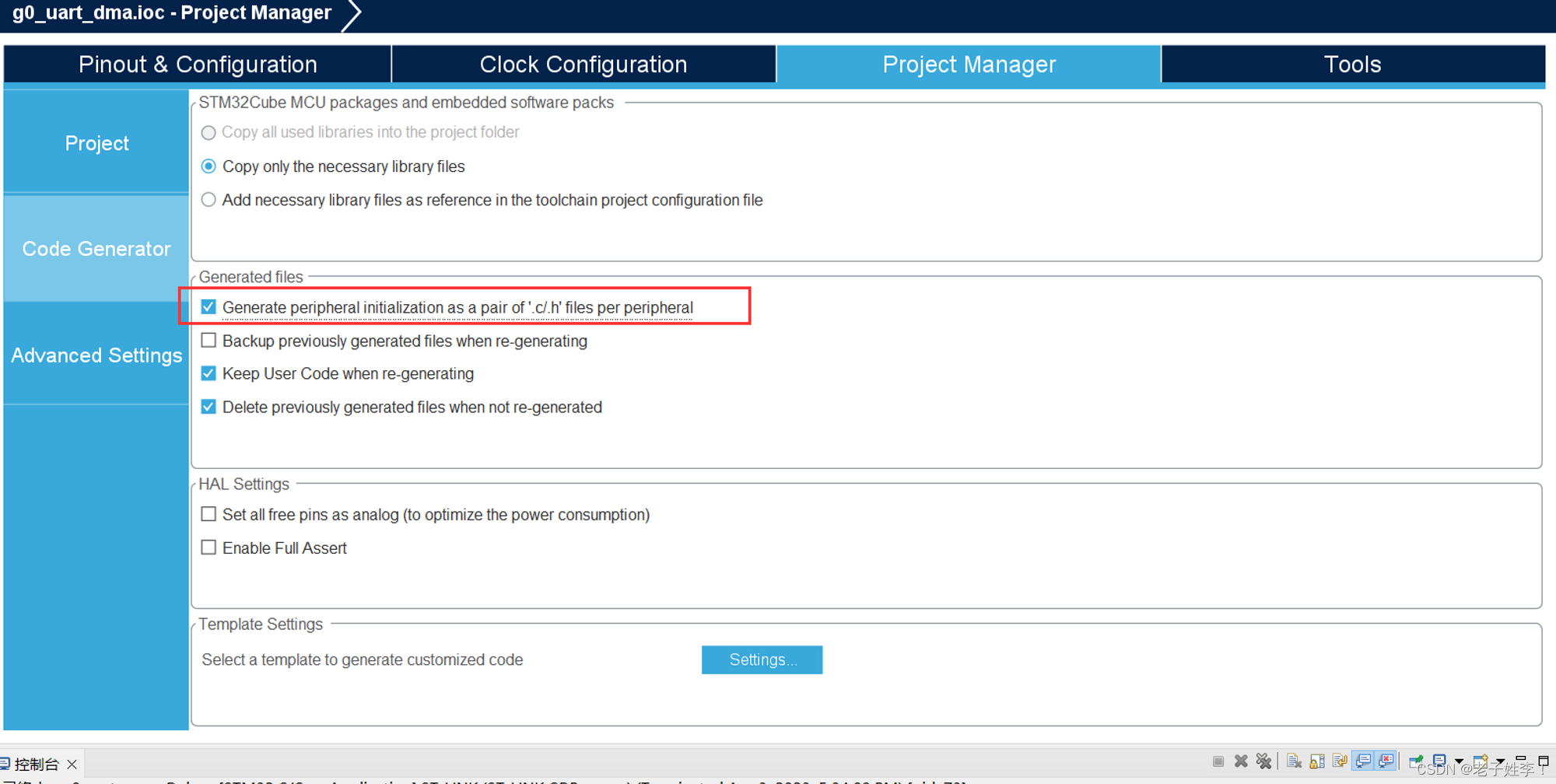
Task: Pin the current console
Action: (x=1416, y=761)
